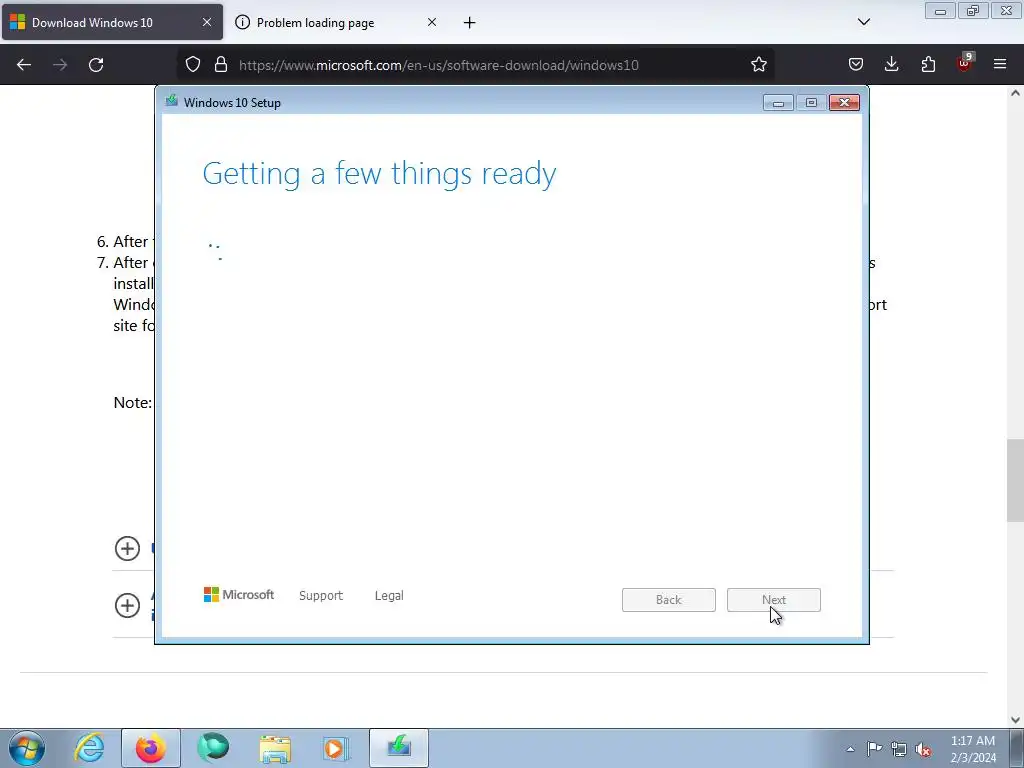Viewport: 1024px width, 768px height.
Task: Launch Internet Explorer from taskbar
Action: (x=89, y=748)
